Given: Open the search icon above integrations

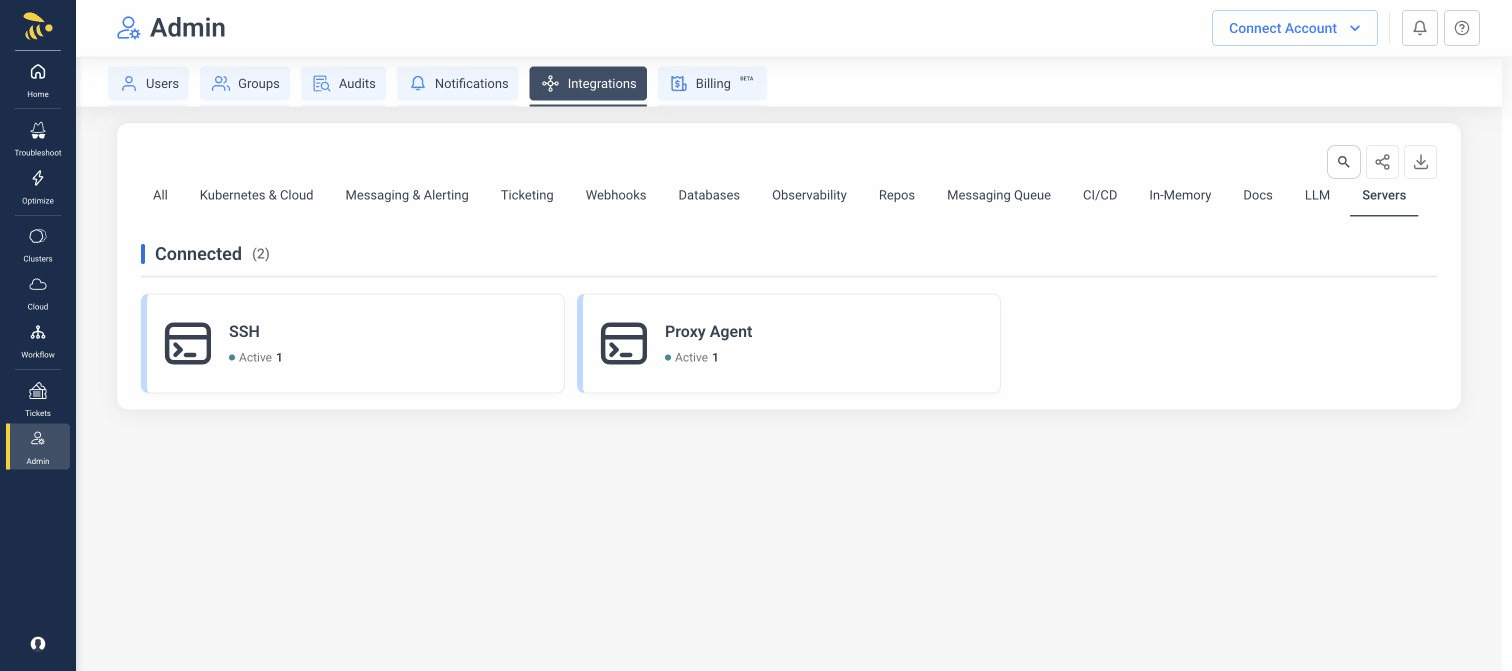Looking at the screenshot, I should [x=1344, y=162].
